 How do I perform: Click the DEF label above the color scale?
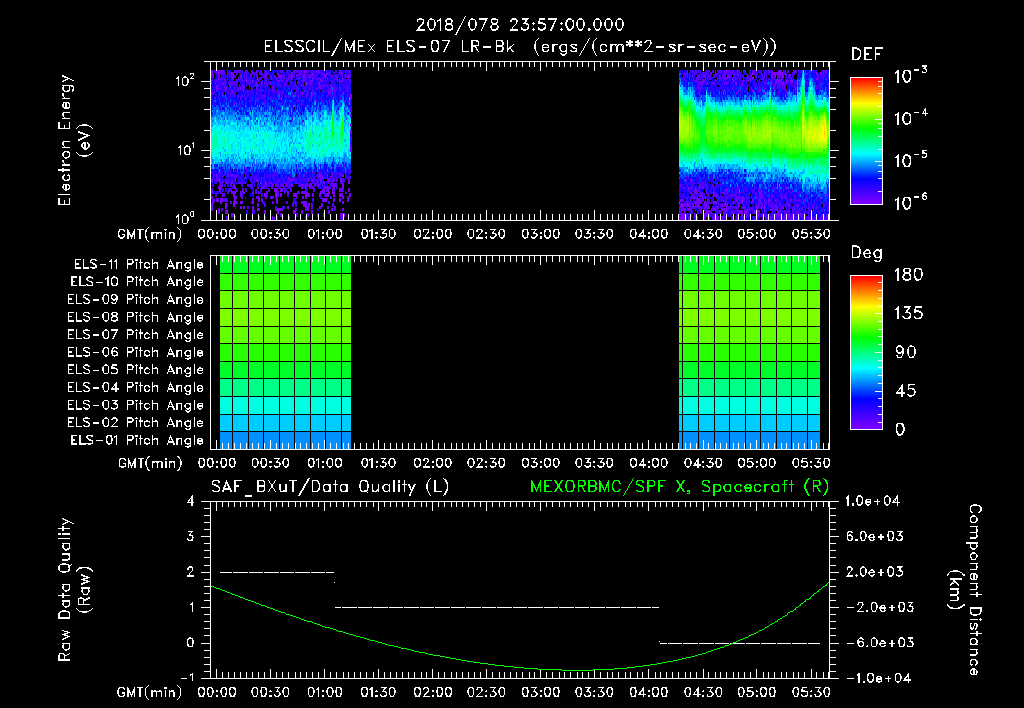pos(867,54)
